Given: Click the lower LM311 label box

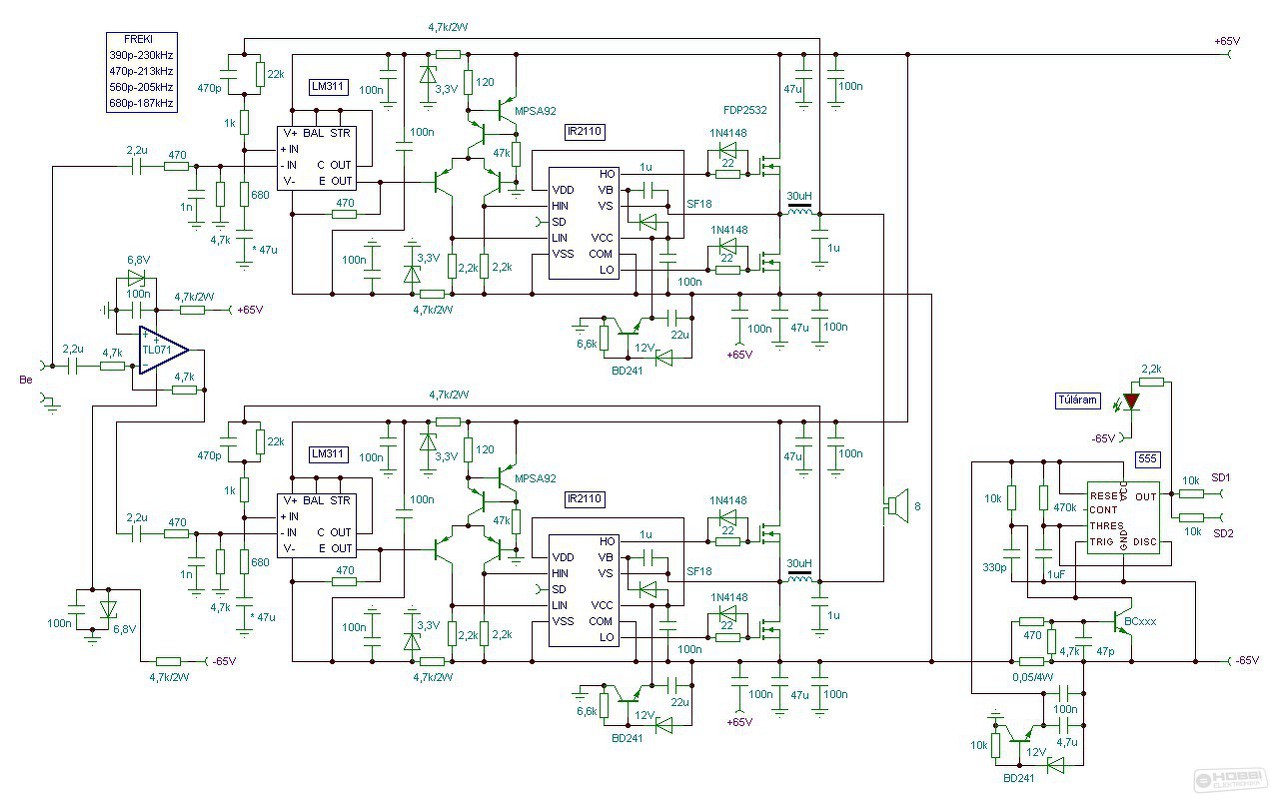Looking at the screenshot, I should [328, 454].
